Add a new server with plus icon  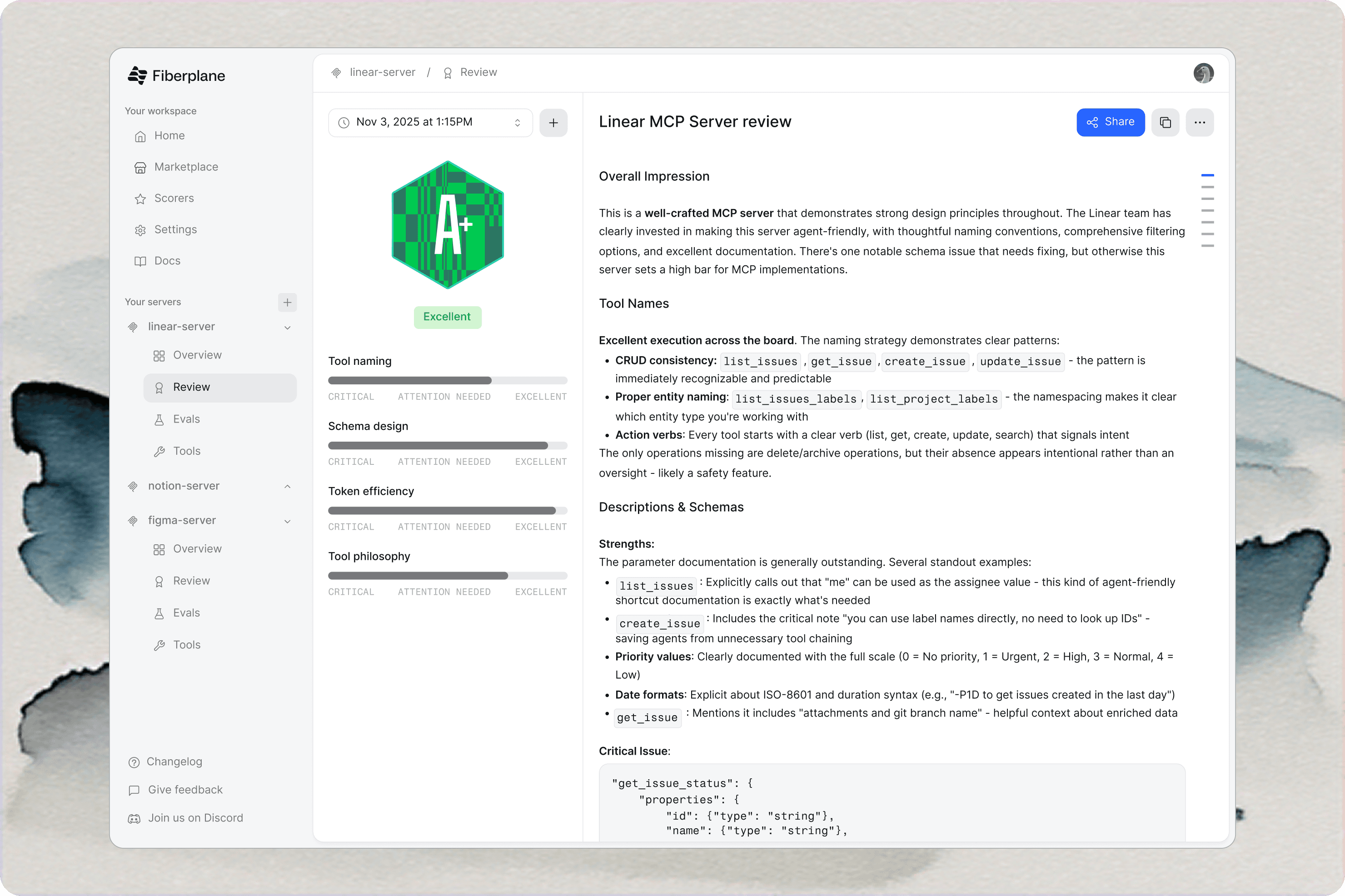click(x=287, y=302)
